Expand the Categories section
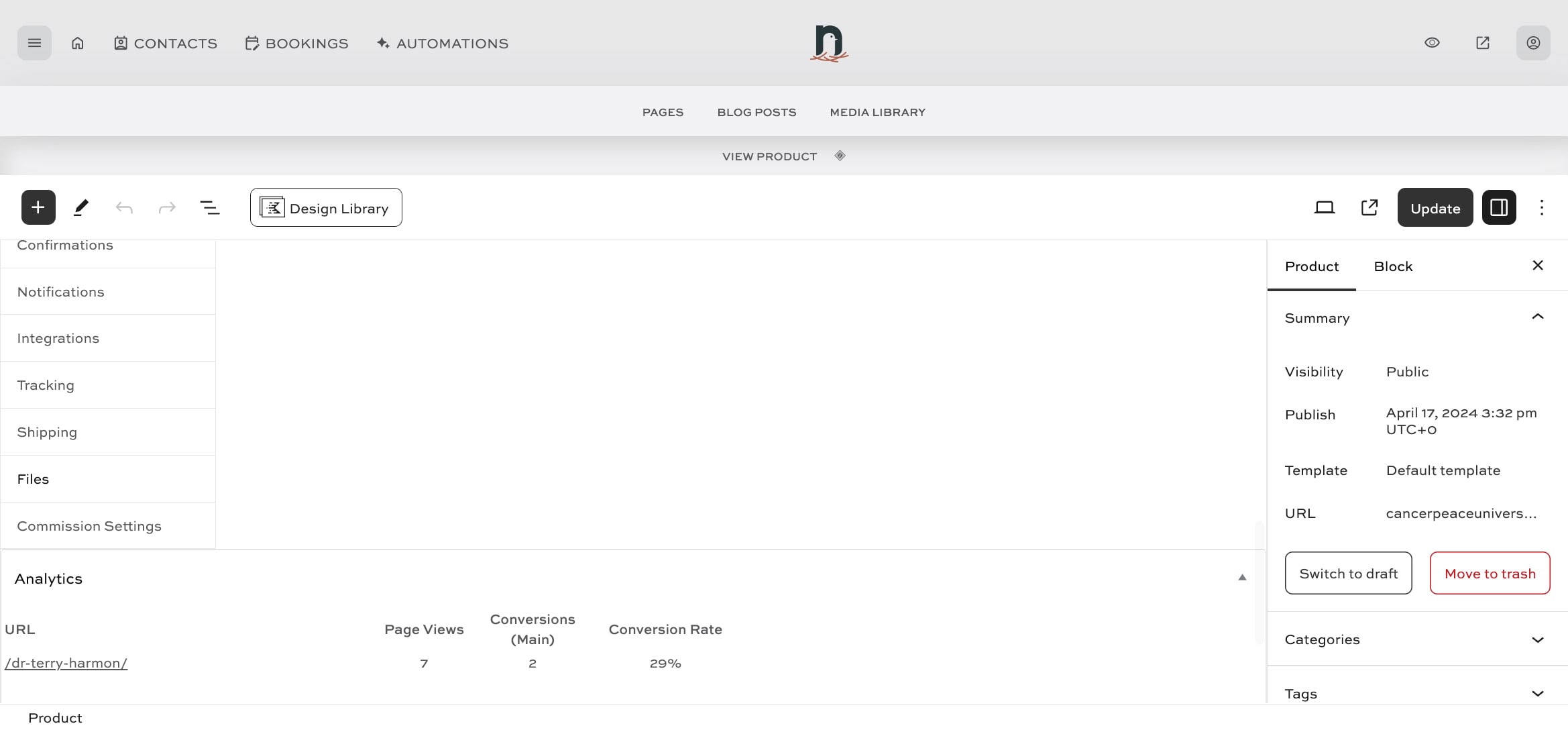Image resolution: width=1568 pixels, height=730 pixels. (1537, 639)
